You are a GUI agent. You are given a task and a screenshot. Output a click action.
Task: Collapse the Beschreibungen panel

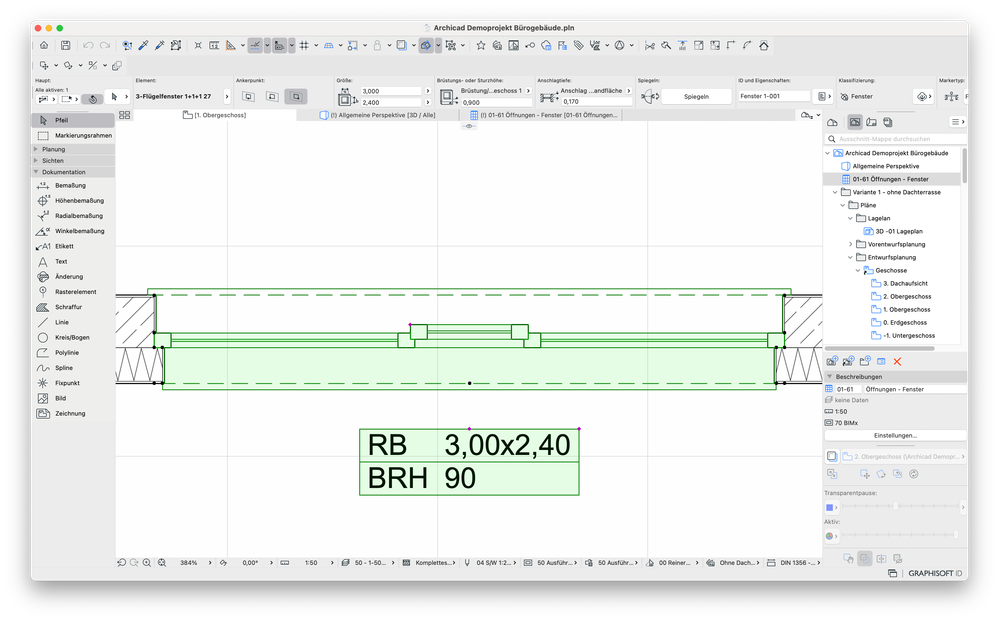coord(830,376)
